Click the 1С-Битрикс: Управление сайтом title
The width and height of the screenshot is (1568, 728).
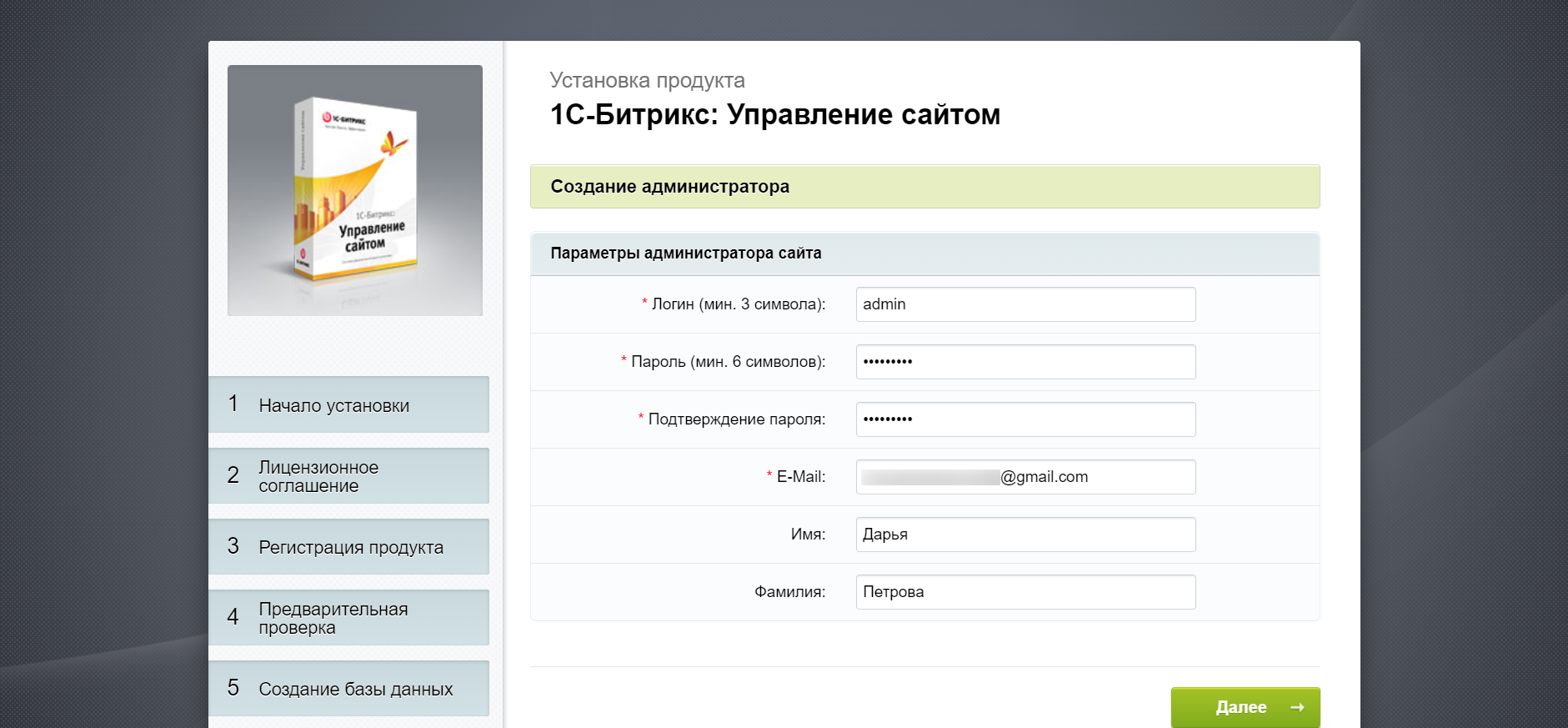pyautogui.click(x=774, y=114)
